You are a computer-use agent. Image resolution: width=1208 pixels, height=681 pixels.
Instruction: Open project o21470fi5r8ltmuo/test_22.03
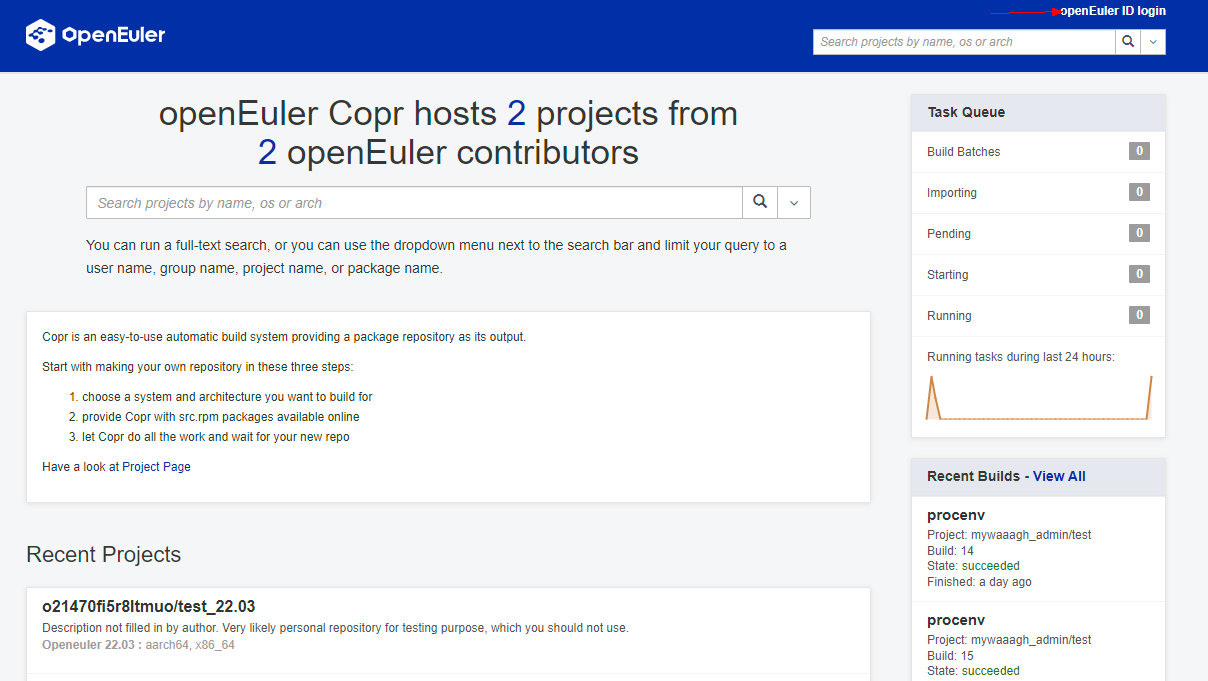(x=148, y=607)
